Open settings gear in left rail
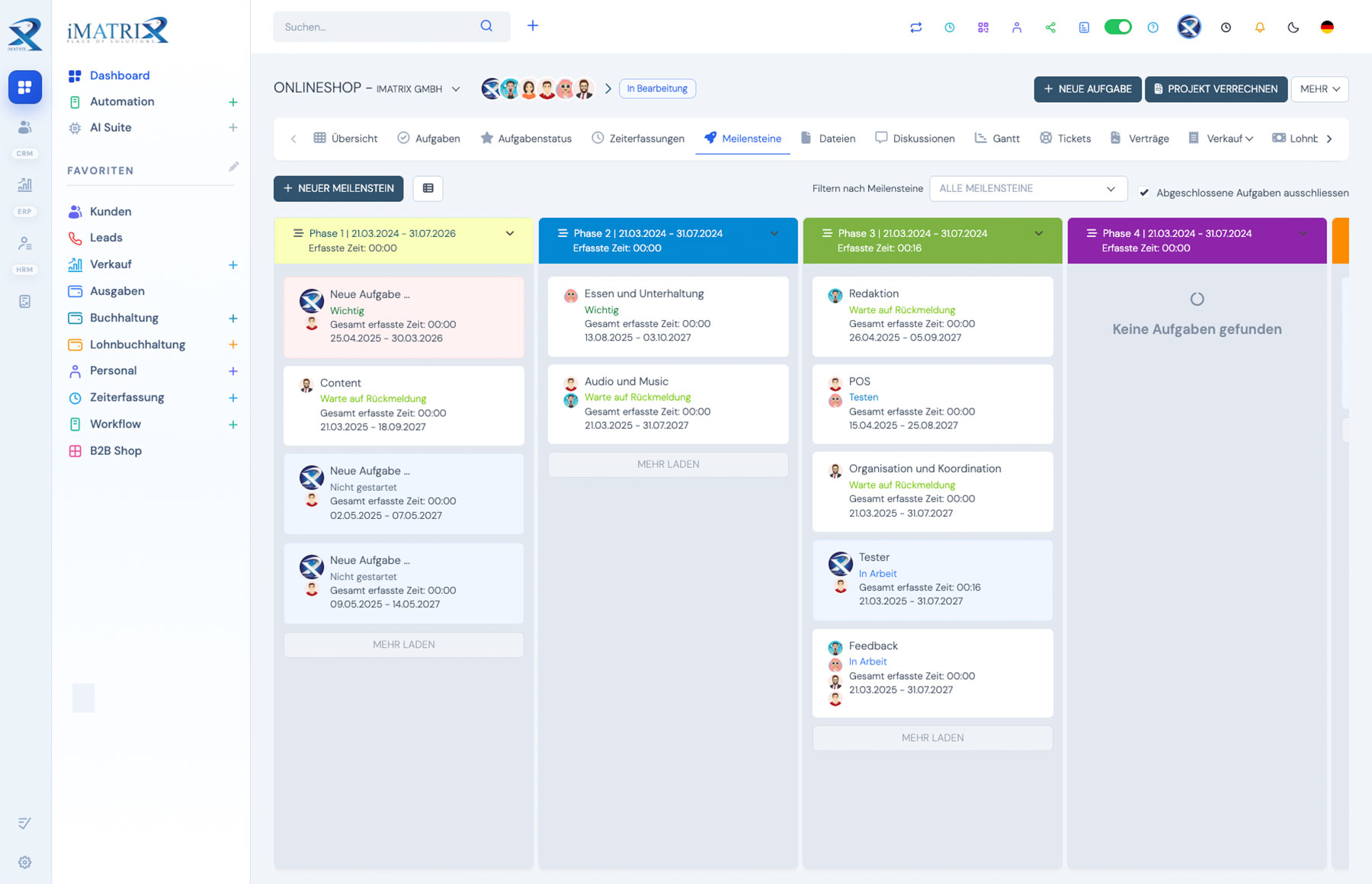 click(x=25, y=863)
